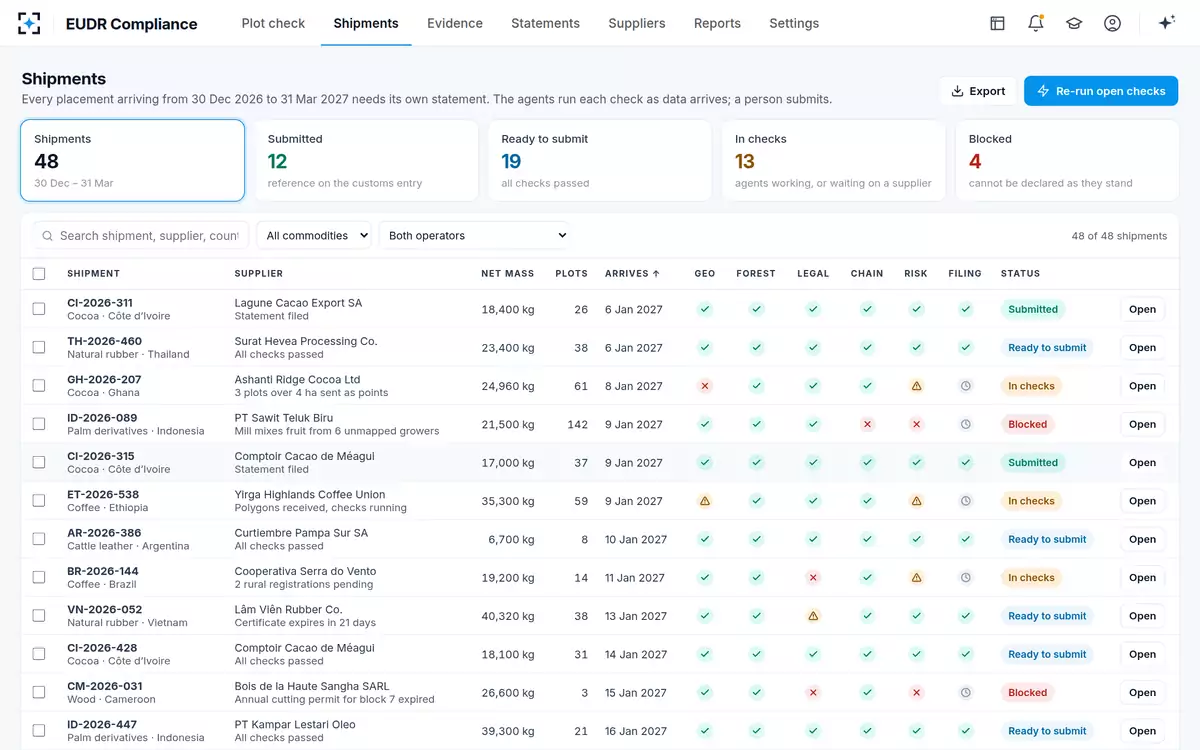Screen dimensions: 1200x750
Task: Click the passed FILING icon for CI-2026-311
Action: pyautogui.click(x=965, y=309)
